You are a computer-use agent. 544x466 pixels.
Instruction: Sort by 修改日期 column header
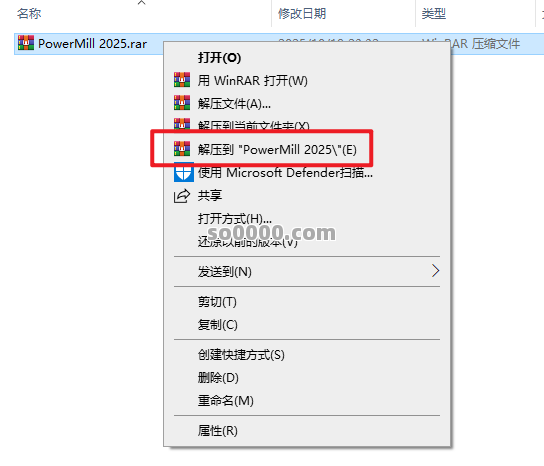(302, 14)
